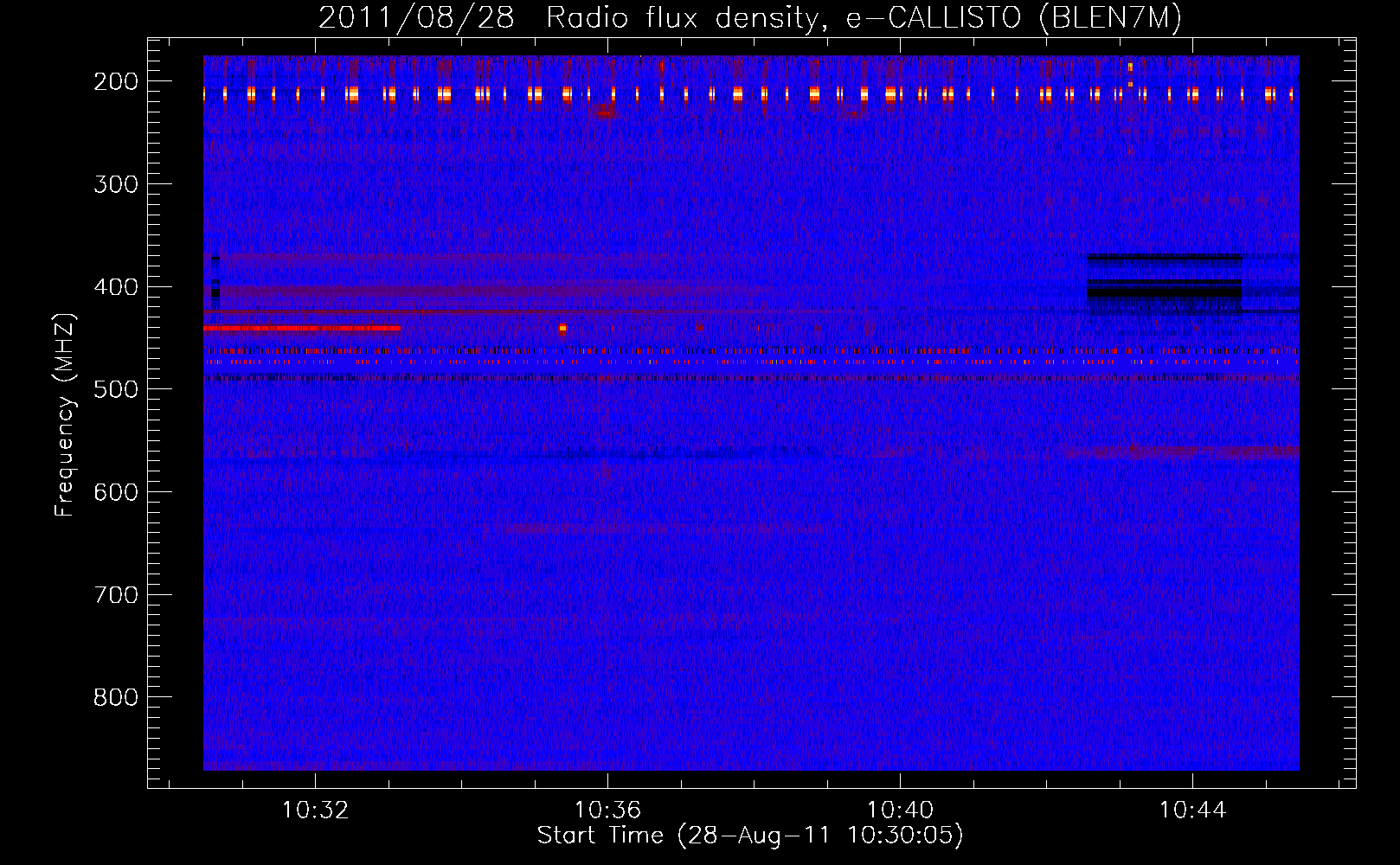Click the 500 frequency tick label
This screenshot has height=865, width=1400.
coord(116,389)
